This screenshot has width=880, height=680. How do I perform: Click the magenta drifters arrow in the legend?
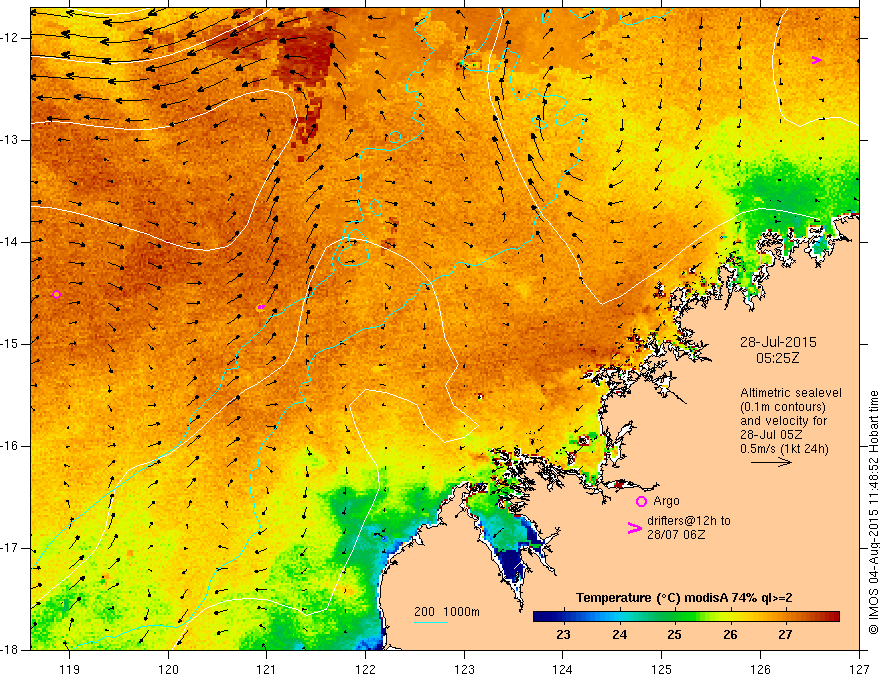coord(635,527)
